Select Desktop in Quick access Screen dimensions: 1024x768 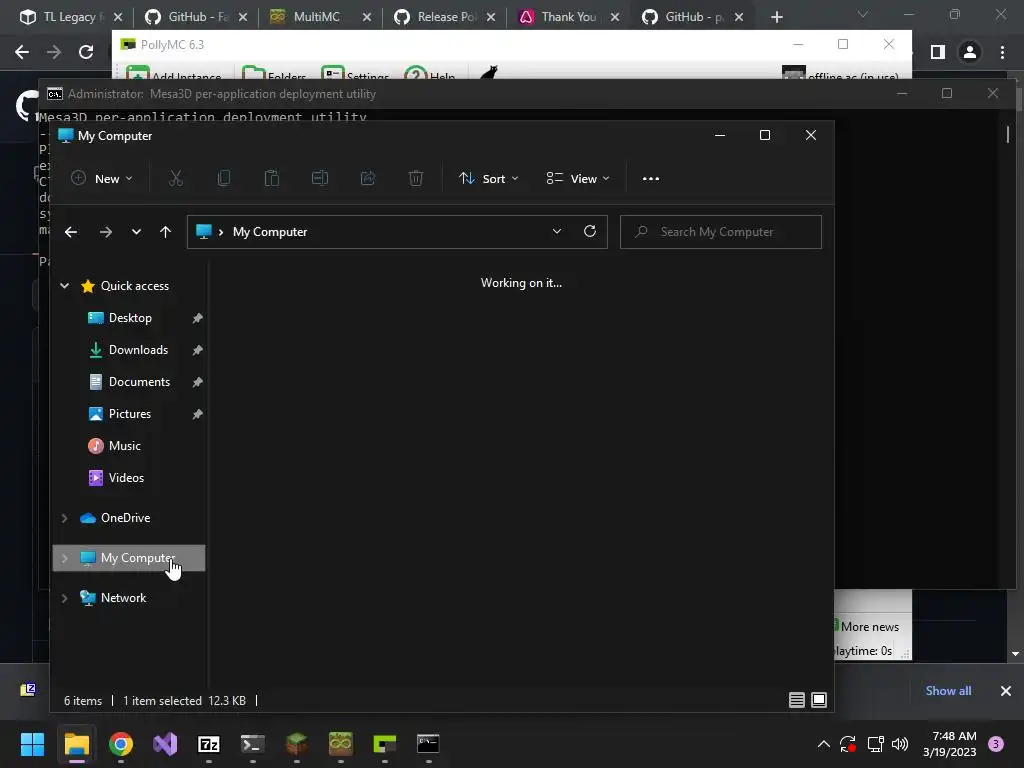130,318
